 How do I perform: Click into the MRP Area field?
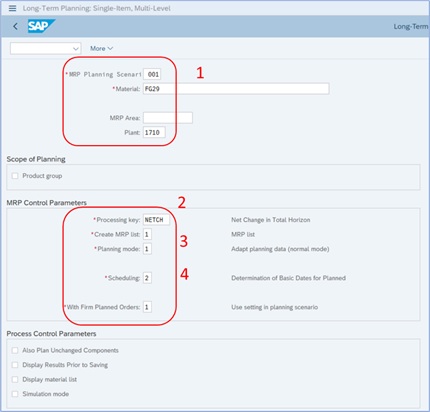(168, 118)
